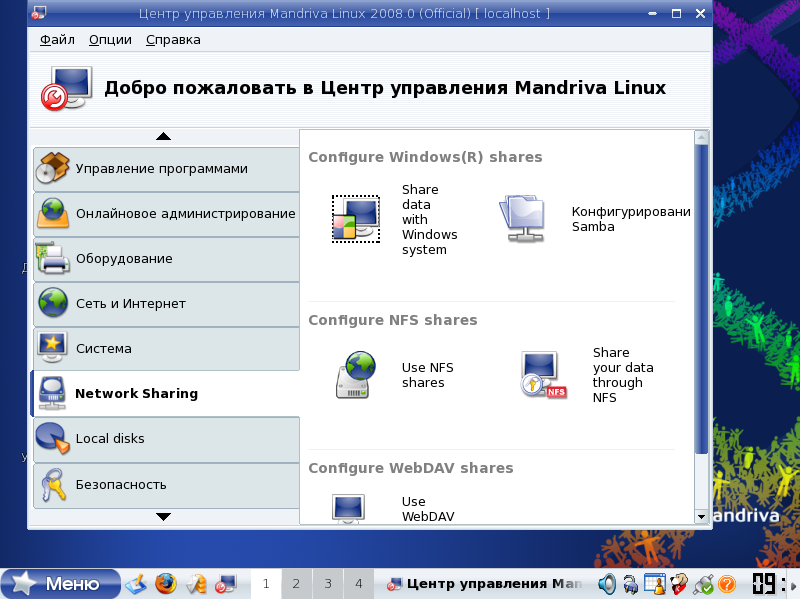Click the dog mascot tray icon

click(679, 584)
